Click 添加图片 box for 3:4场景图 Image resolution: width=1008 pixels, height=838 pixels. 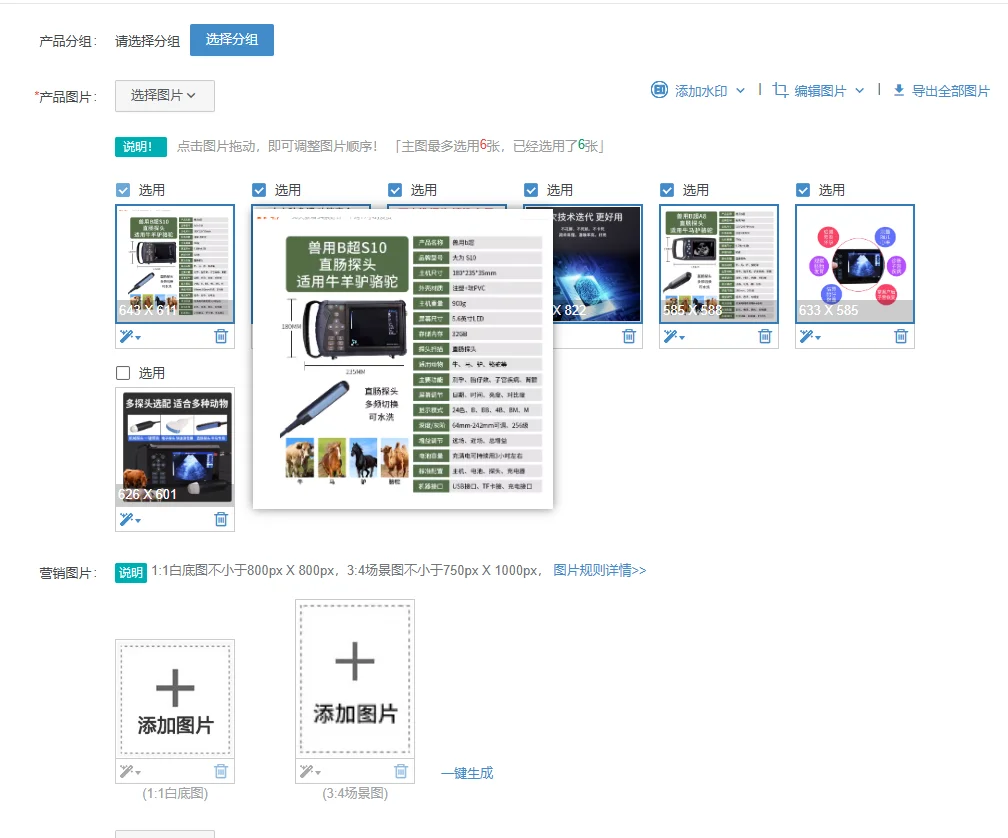point(355,679)
